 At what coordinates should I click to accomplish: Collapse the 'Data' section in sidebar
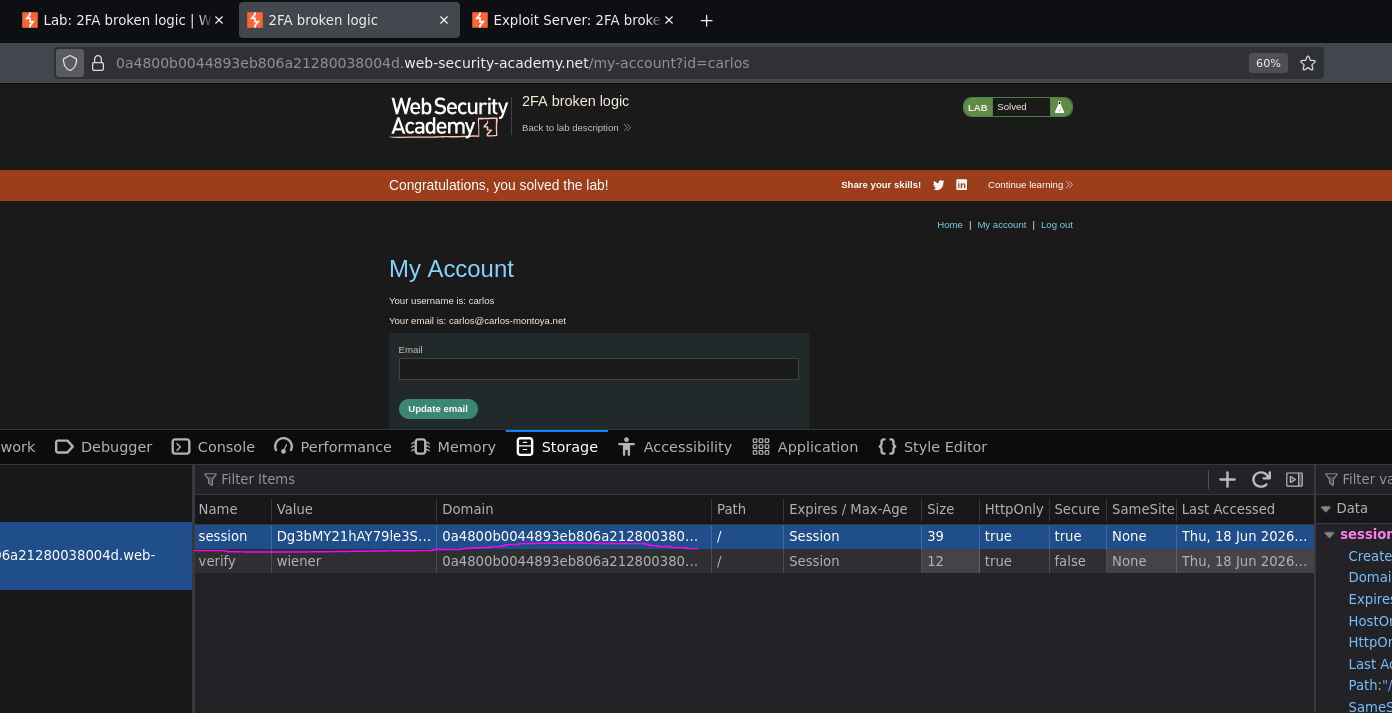(x=1326, y=508)
